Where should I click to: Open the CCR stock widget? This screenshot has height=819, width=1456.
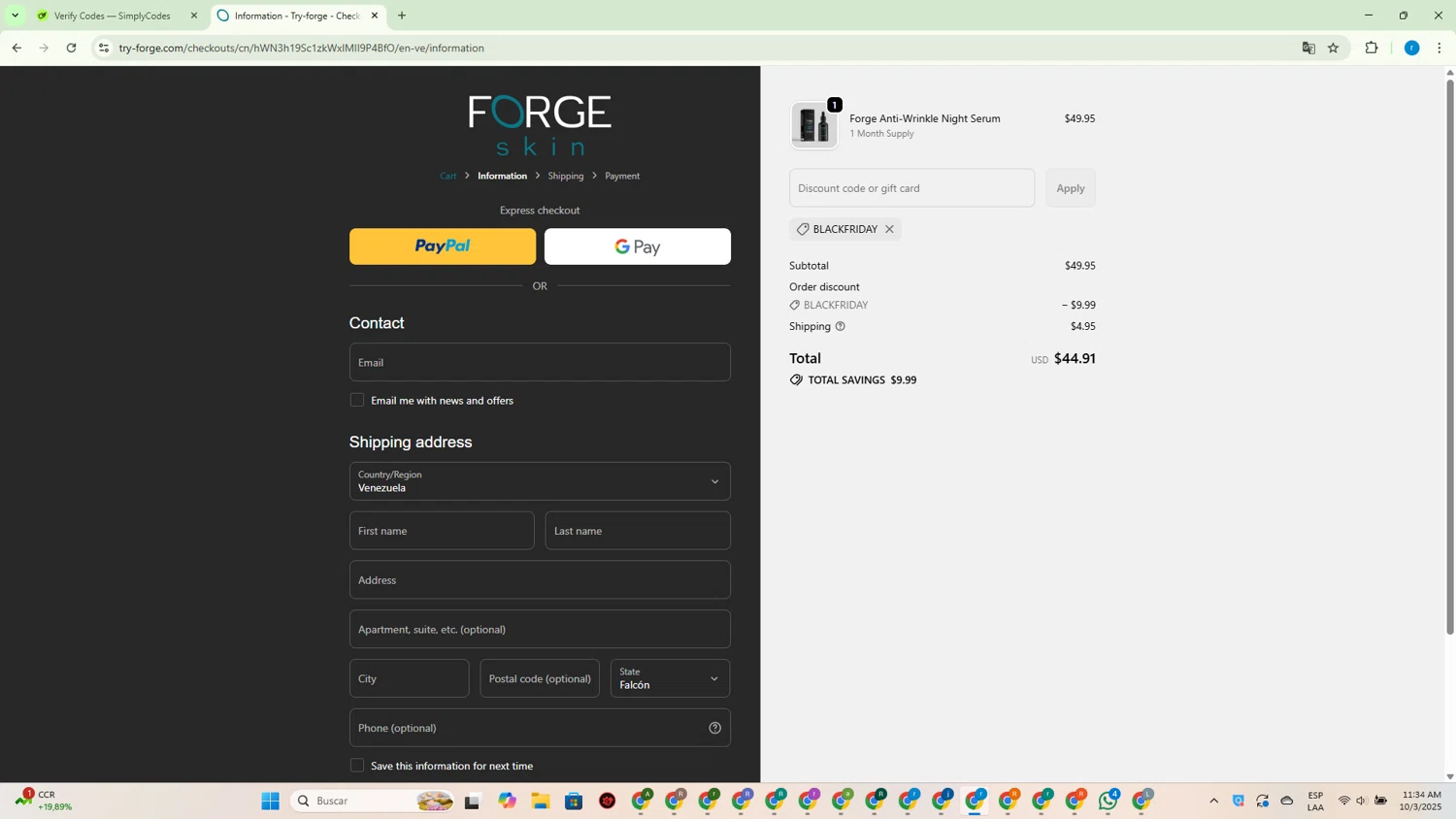click(45, 801)
